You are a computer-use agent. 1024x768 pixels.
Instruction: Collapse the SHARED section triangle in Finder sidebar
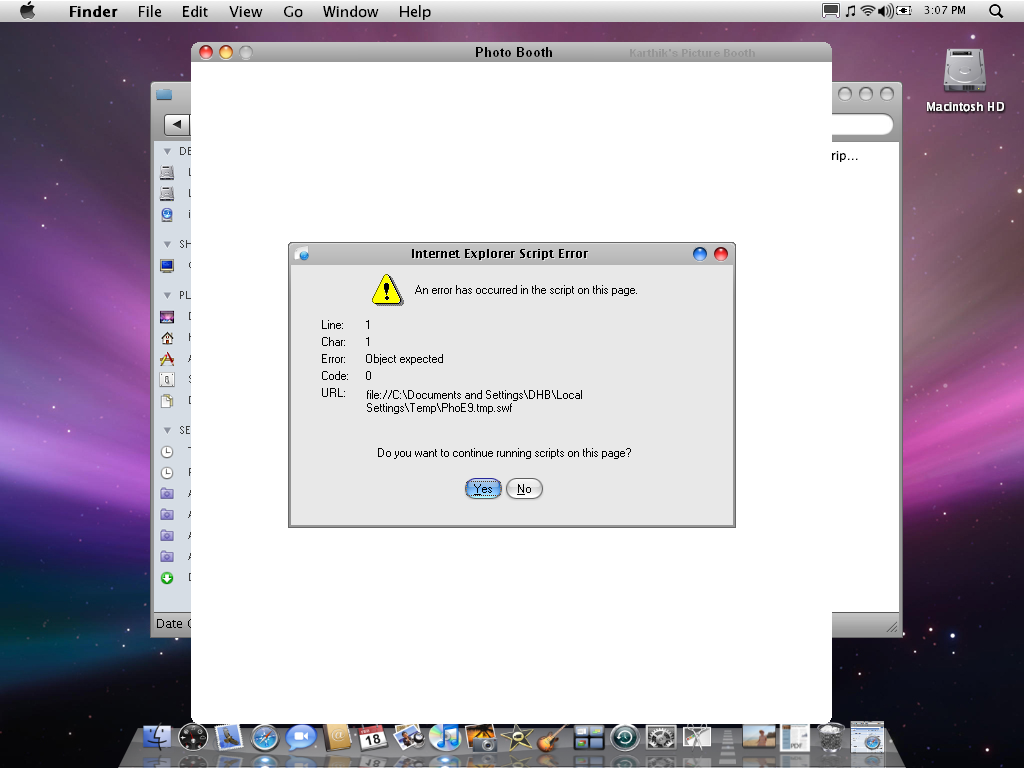(x=167, y=244)
